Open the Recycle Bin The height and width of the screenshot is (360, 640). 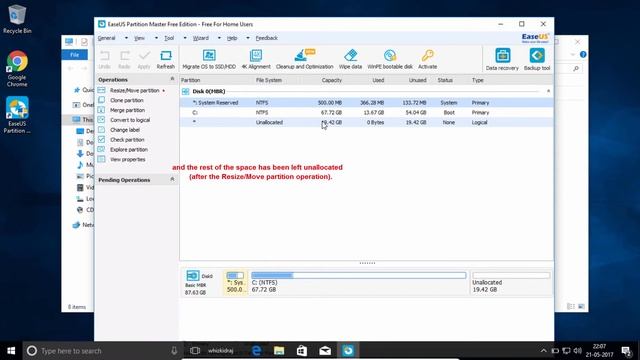point(17,19)
